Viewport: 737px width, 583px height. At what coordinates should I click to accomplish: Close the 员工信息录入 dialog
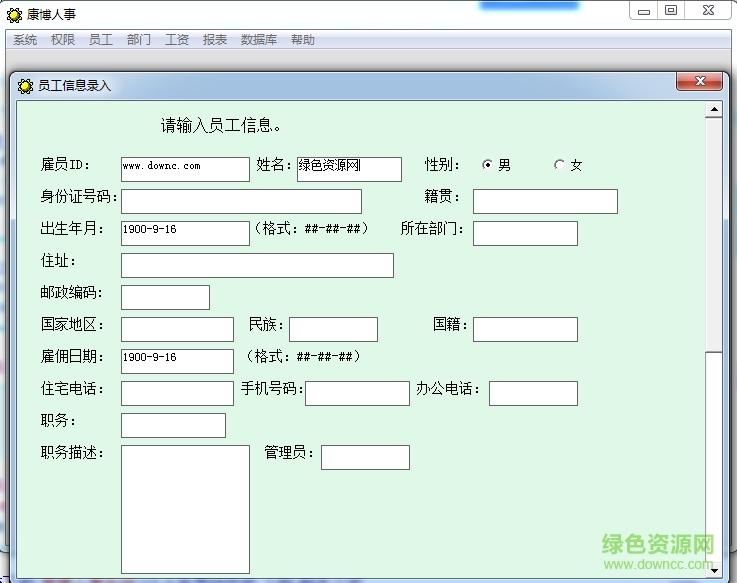click(x=699, y=82)
